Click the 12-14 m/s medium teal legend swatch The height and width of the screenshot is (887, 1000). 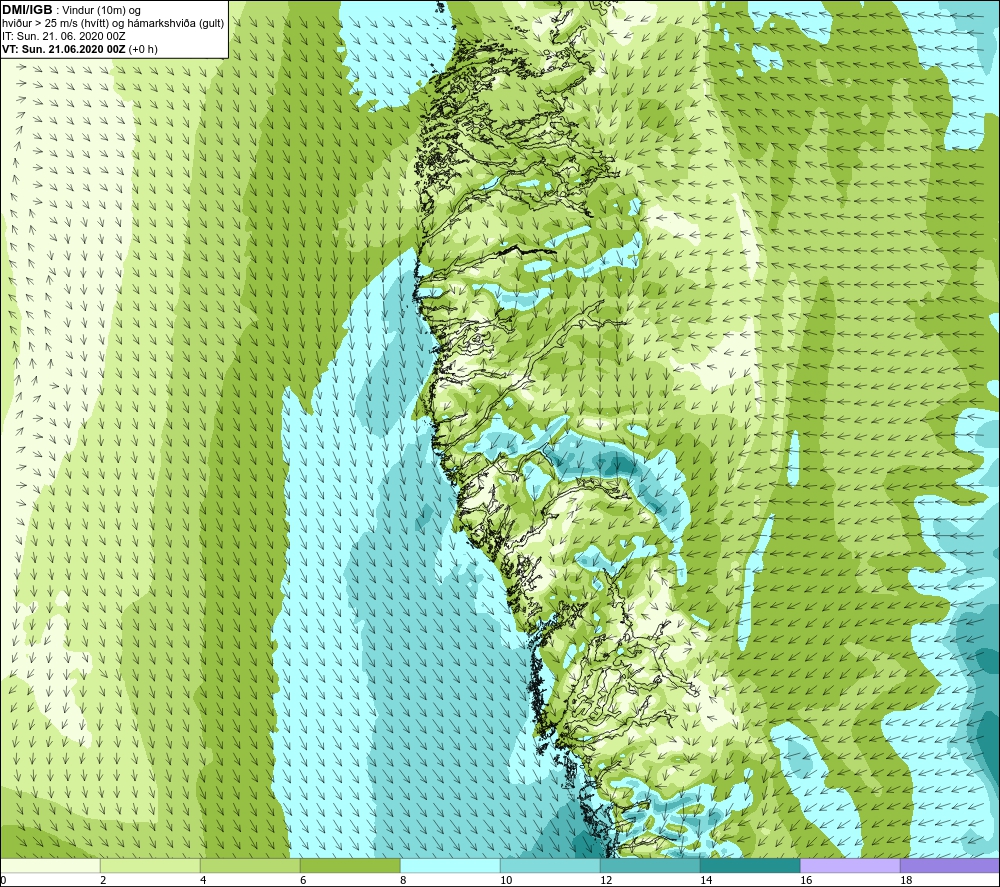pyautogui.click(x=650, y=866)
